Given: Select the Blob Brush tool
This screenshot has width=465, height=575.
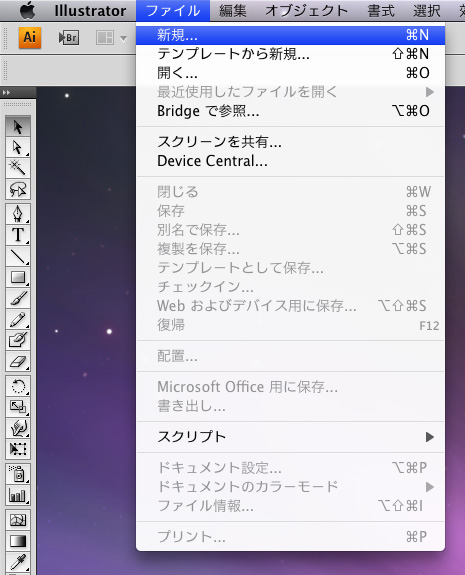Looking at the screenshot, I should [18, 340].
